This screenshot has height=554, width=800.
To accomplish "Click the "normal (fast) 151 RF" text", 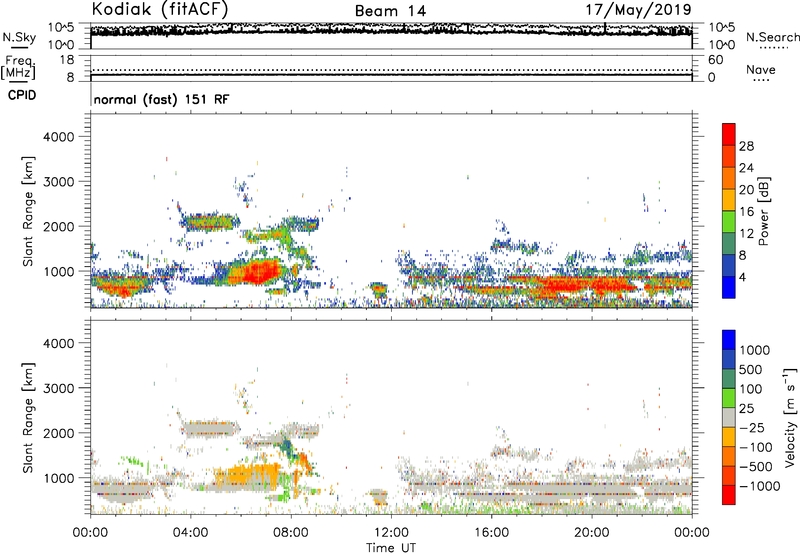I will [x=162, y=99].
